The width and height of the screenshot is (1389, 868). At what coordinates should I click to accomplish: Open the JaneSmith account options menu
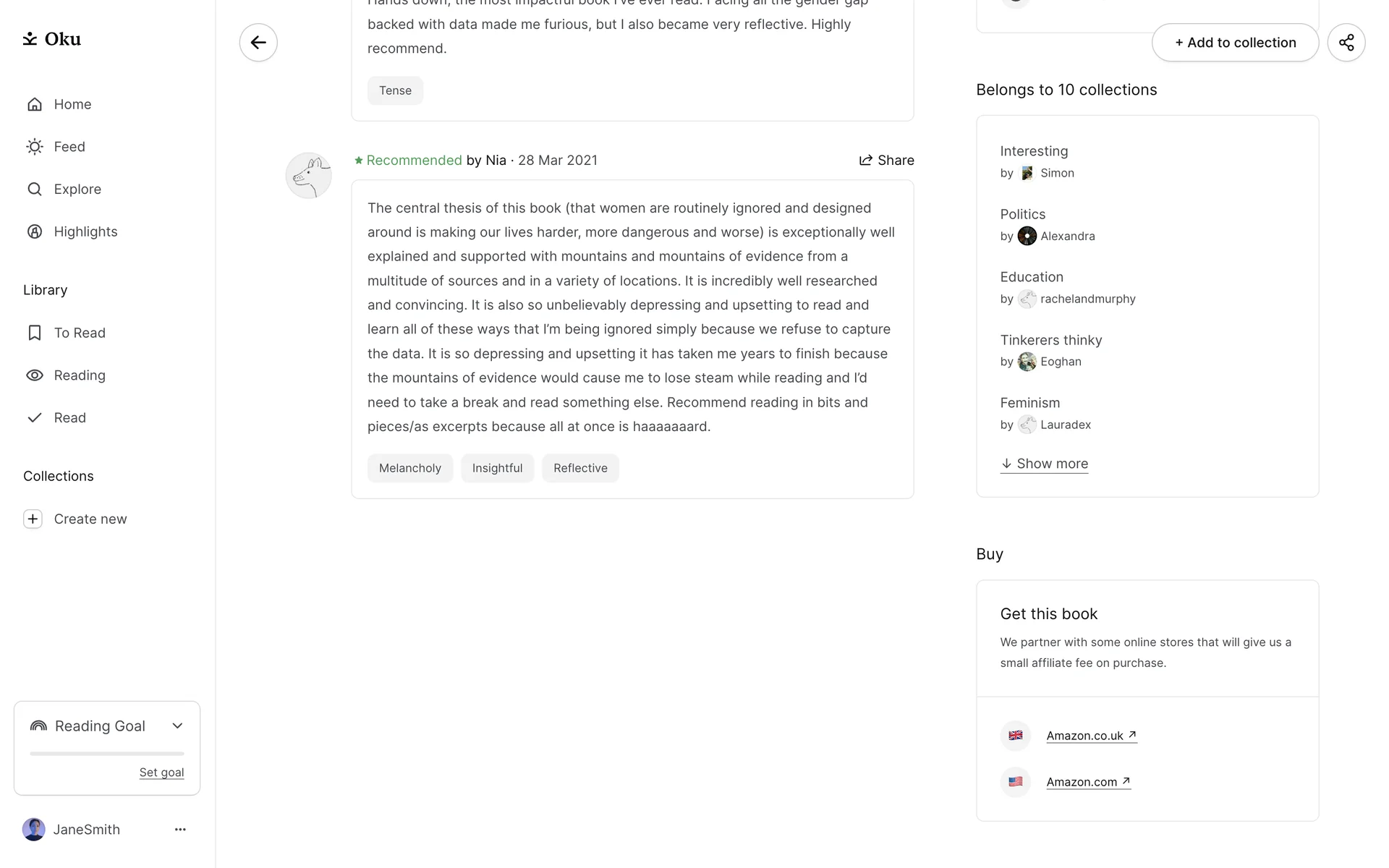click(180, 830)
